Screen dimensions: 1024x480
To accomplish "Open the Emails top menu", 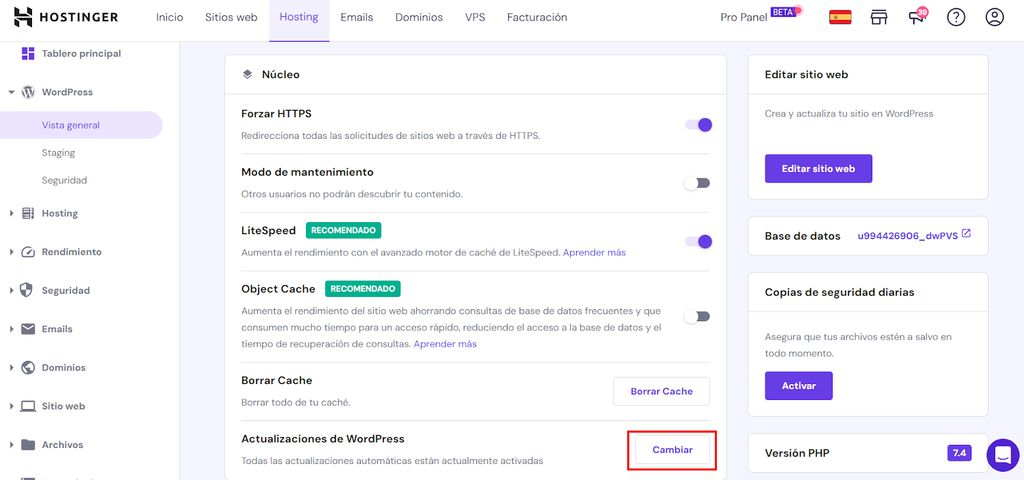I will coord(357,18).
